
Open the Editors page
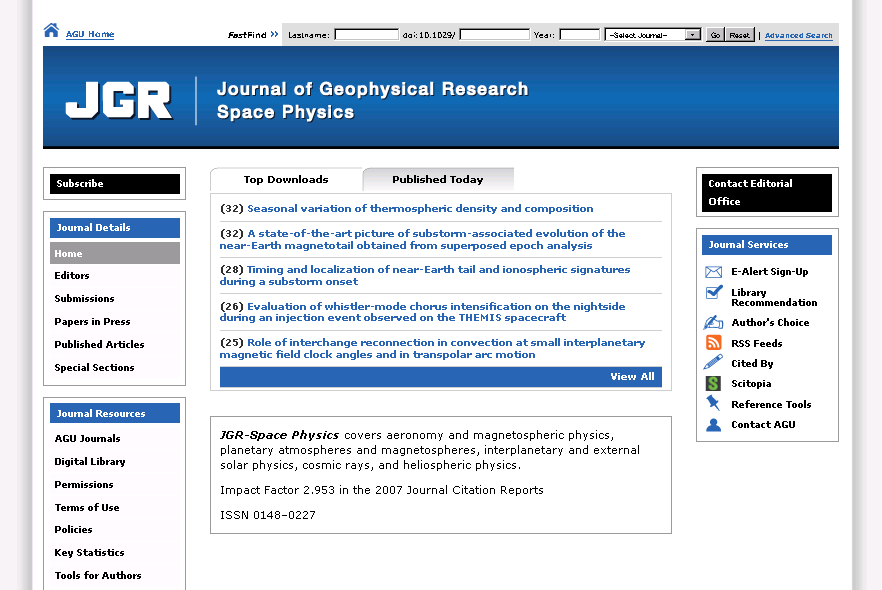[72, 276]
